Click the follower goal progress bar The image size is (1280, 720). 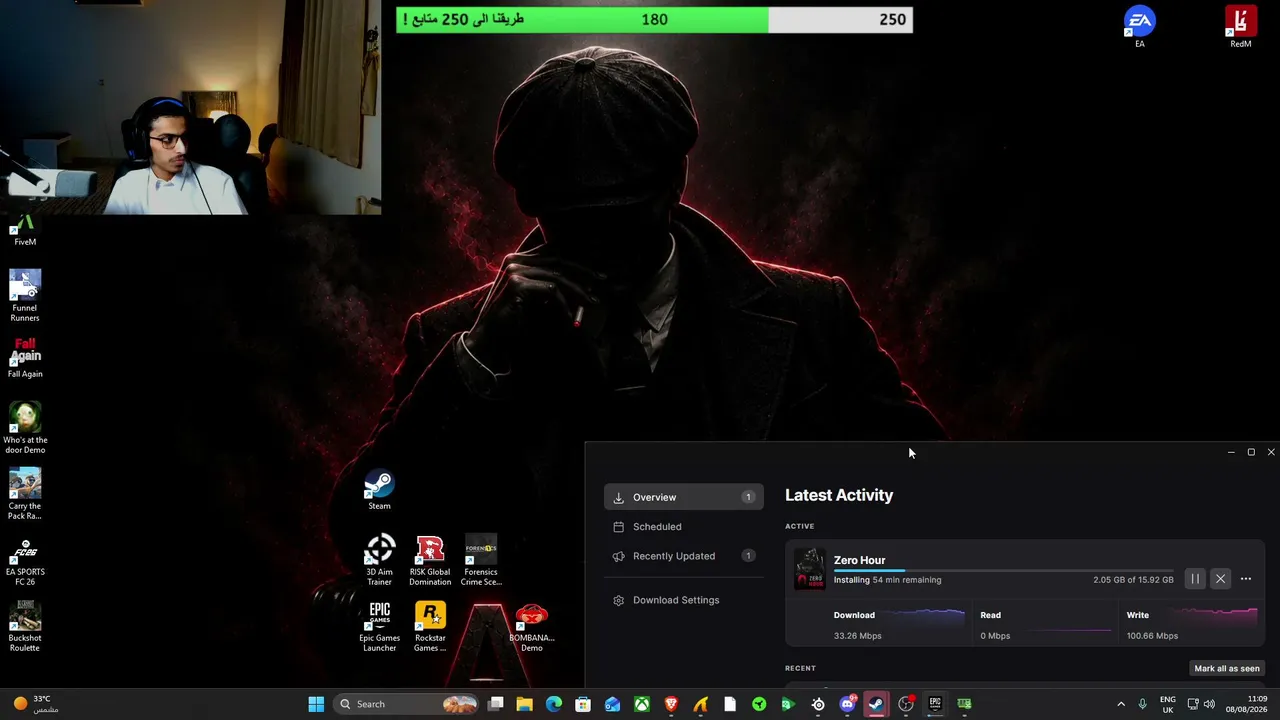point(654,20)
